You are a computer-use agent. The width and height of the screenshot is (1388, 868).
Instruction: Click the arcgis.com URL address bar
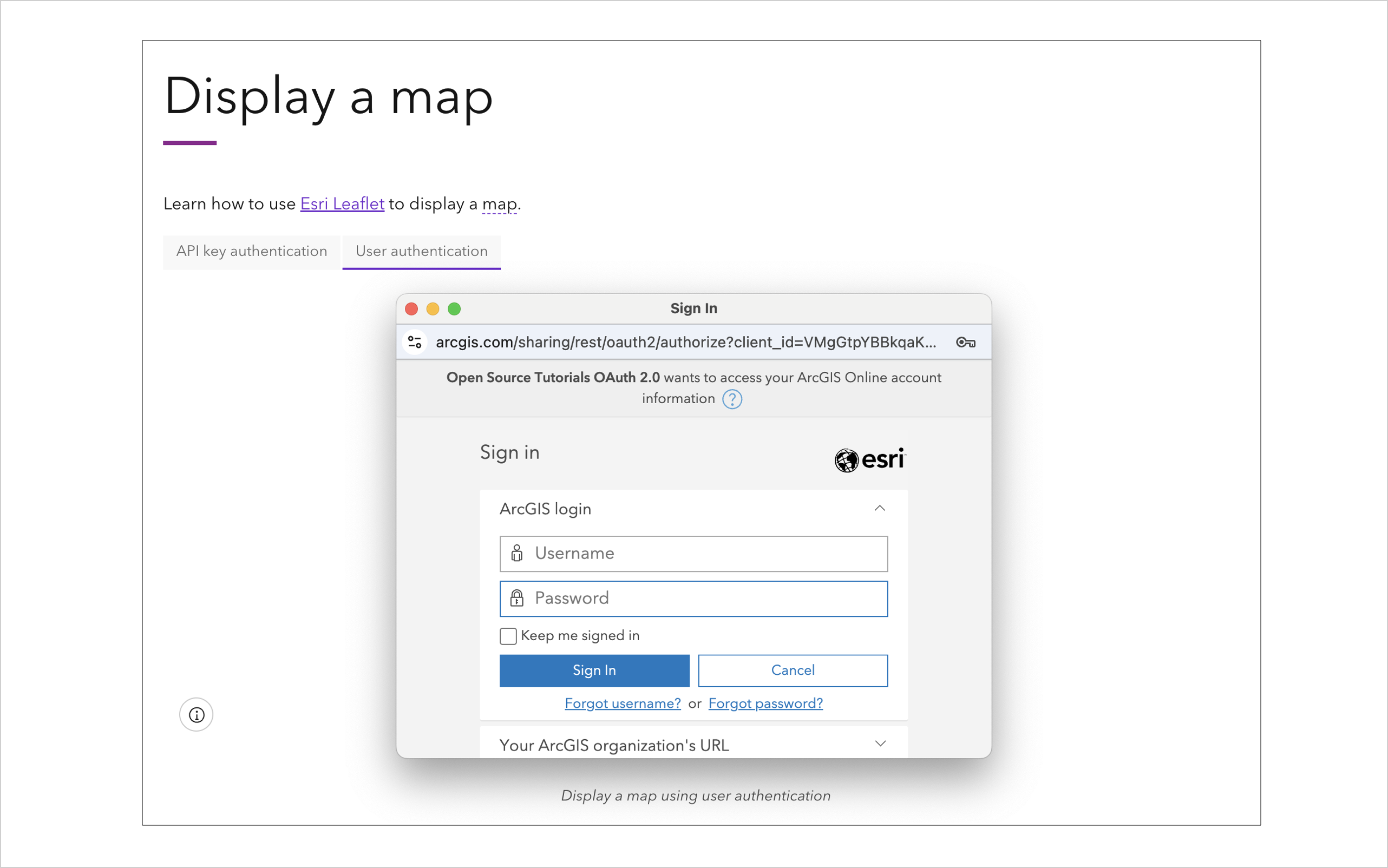pos(686,343)
